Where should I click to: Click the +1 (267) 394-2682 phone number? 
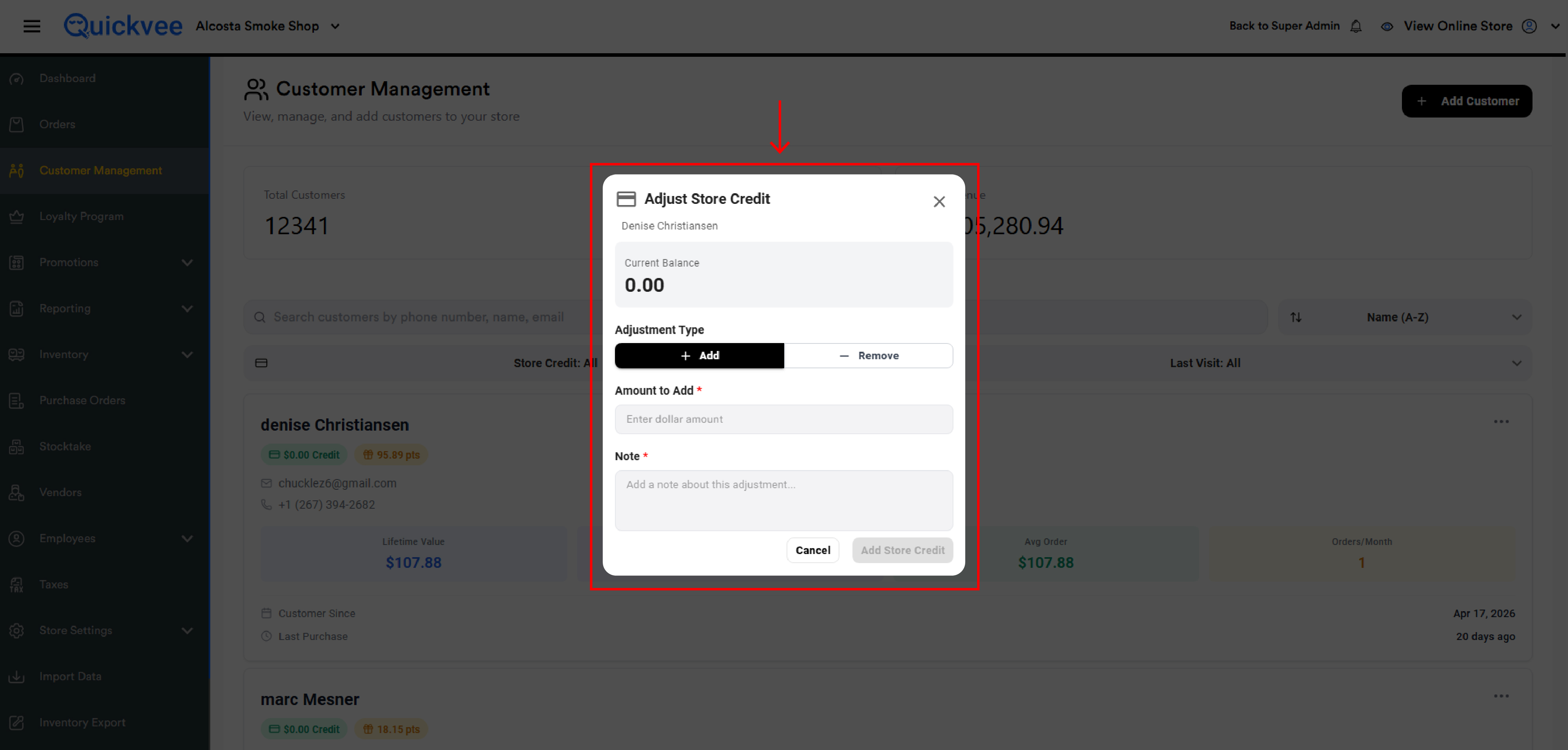326,505
